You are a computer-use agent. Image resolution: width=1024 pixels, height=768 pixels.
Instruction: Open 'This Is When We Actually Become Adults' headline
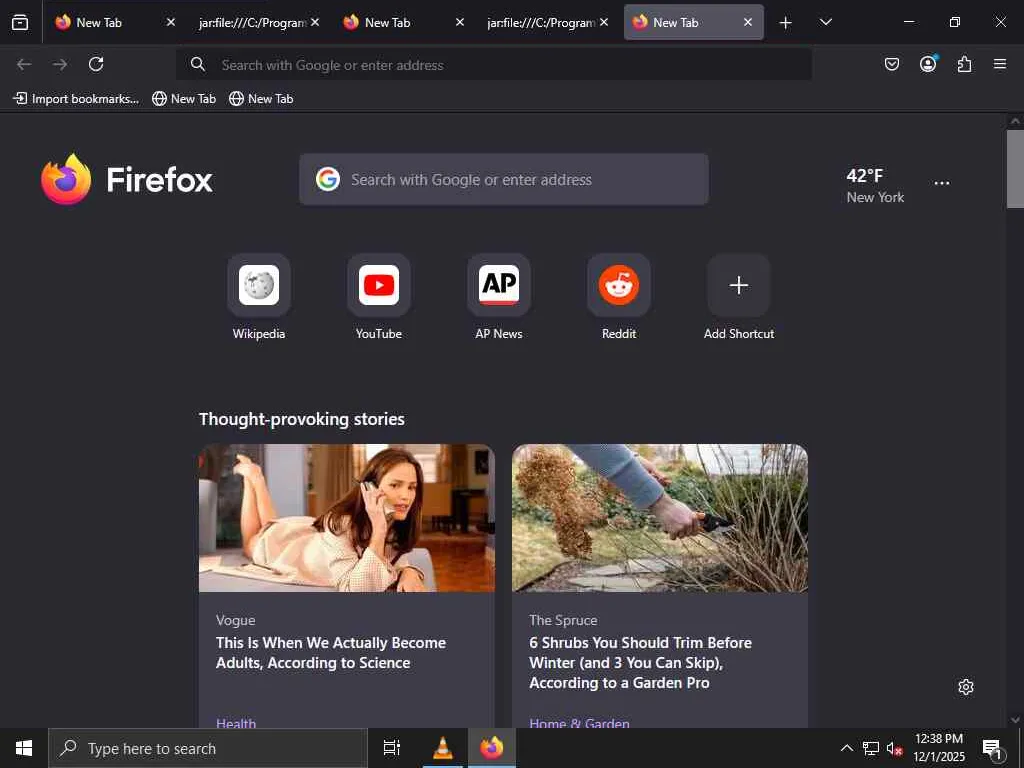click(331, 652)
